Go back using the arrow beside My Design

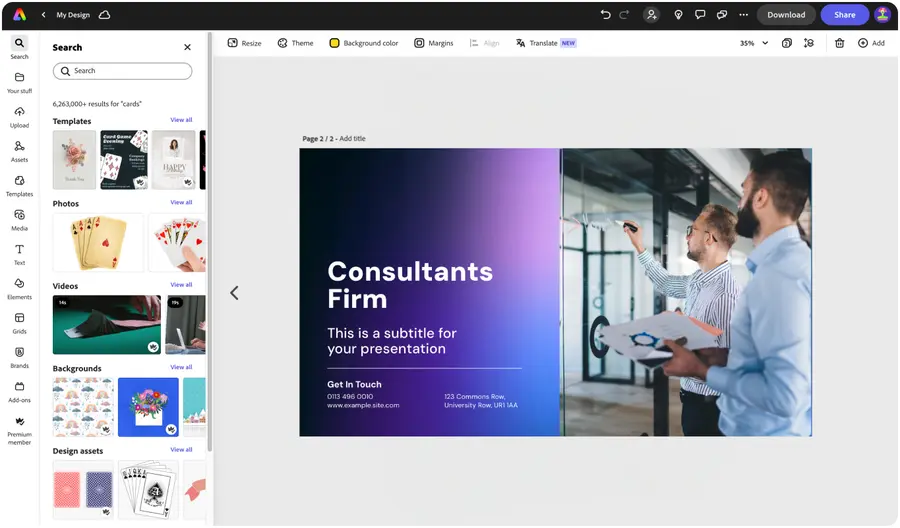click(44, 15)
